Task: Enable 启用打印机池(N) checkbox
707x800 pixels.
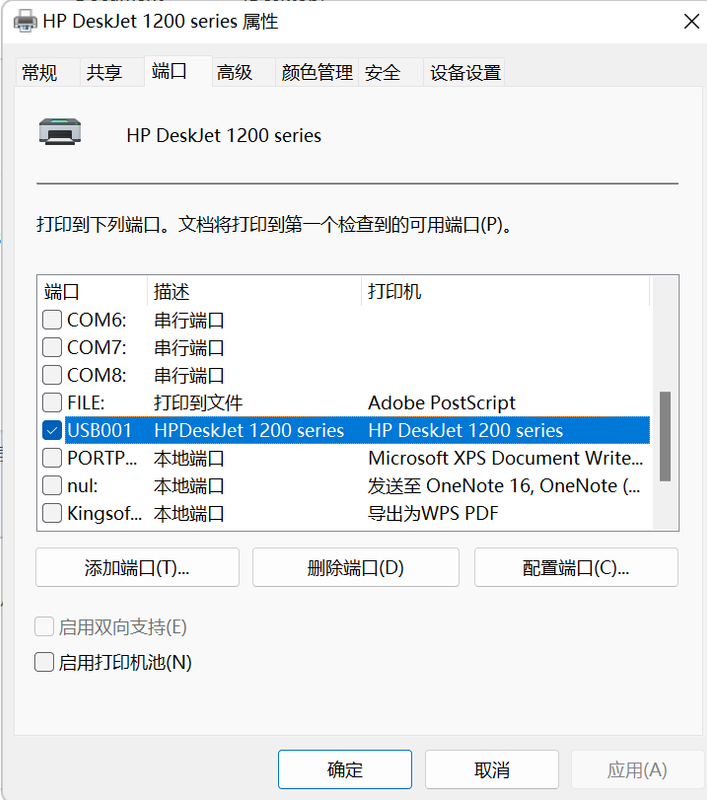Action: (x=44, y=662)
